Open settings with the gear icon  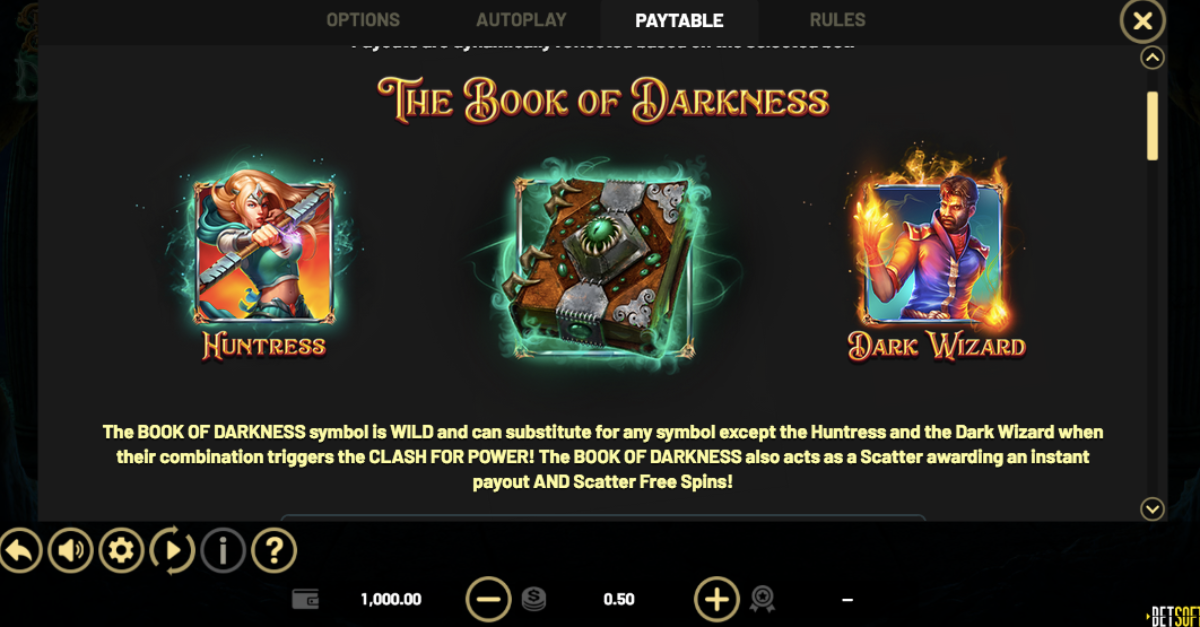(121, 550)
